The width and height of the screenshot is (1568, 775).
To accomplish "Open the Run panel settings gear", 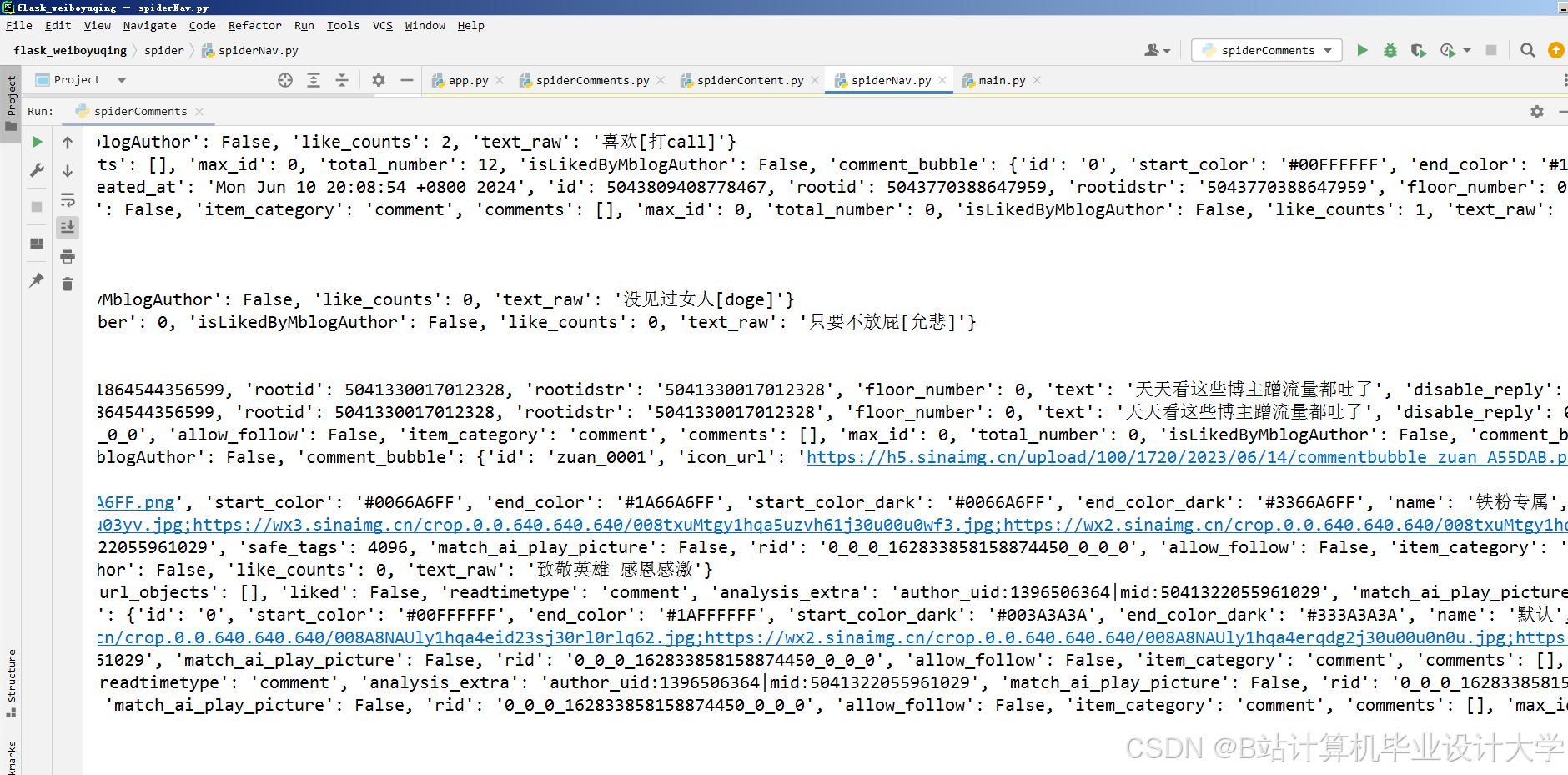I will pos(1536,111).
